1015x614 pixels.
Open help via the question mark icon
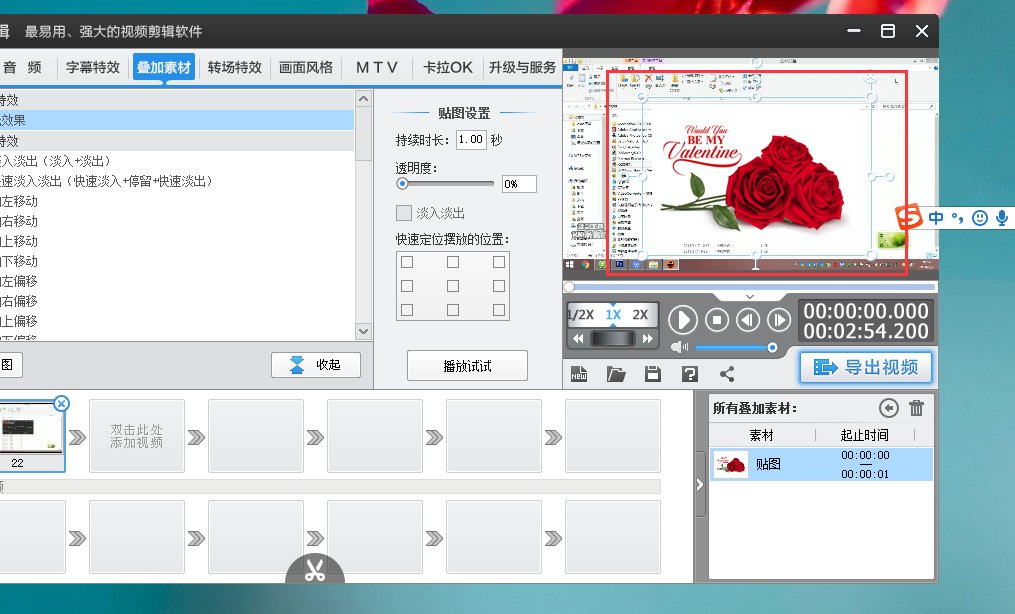point(689,373)
